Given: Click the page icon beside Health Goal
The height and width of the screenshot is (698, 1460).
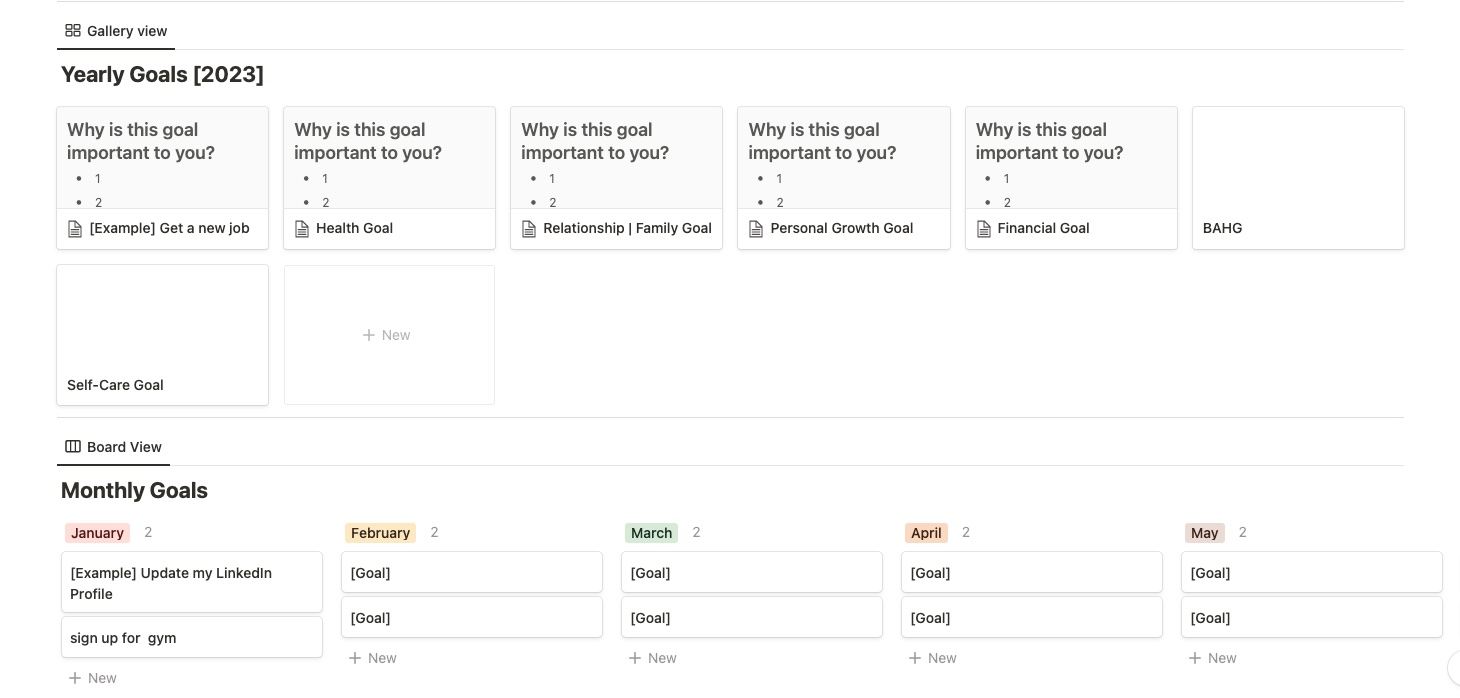Looking at the screenshot, I should coord(302,229).
